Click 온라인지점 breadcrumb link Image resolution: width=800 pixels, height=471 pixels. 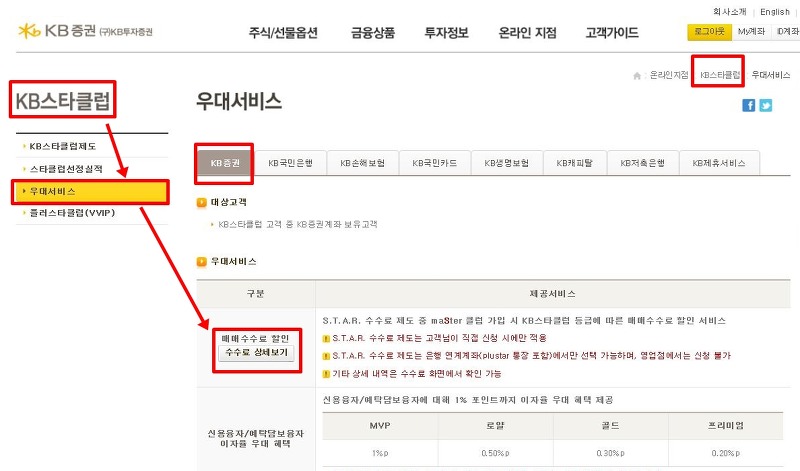[669, 75]
